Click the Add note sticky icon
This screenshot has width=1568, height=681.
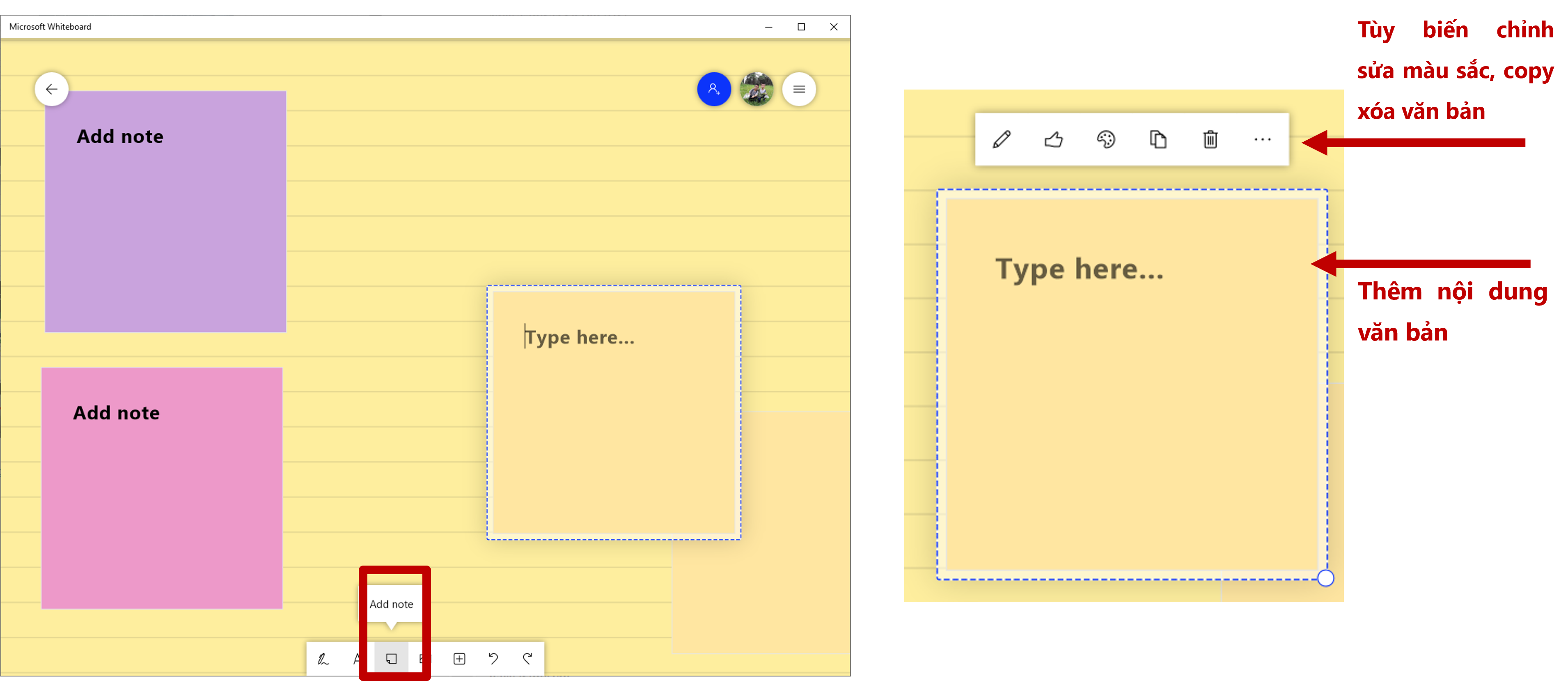(x=392, y=658)
